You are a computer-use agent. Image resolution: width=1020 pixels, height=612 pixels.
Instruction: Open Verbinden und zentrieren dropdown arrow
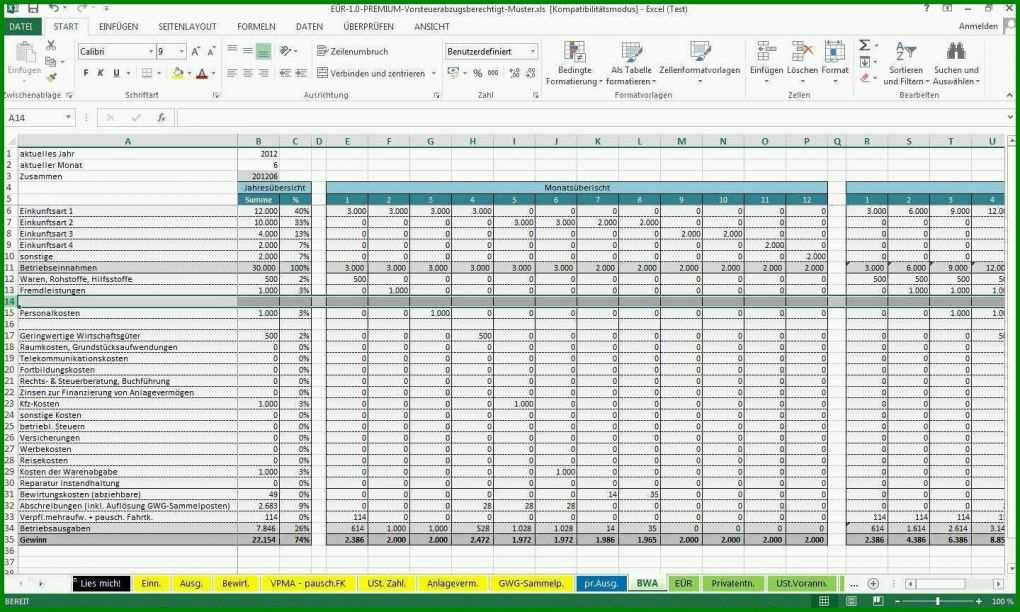tap(434, 73)
